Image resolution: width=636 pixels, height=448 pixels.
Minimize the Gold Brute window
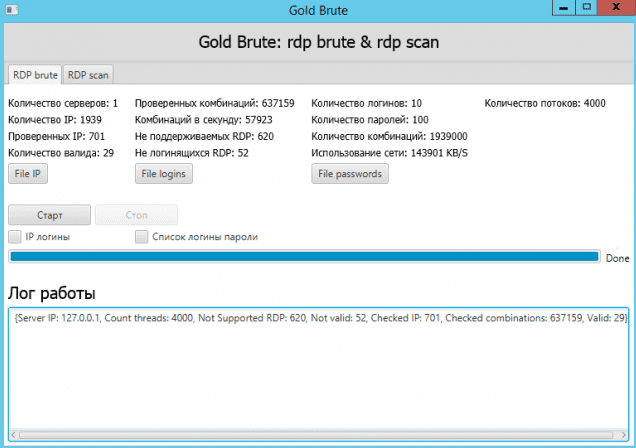(563, 8)
